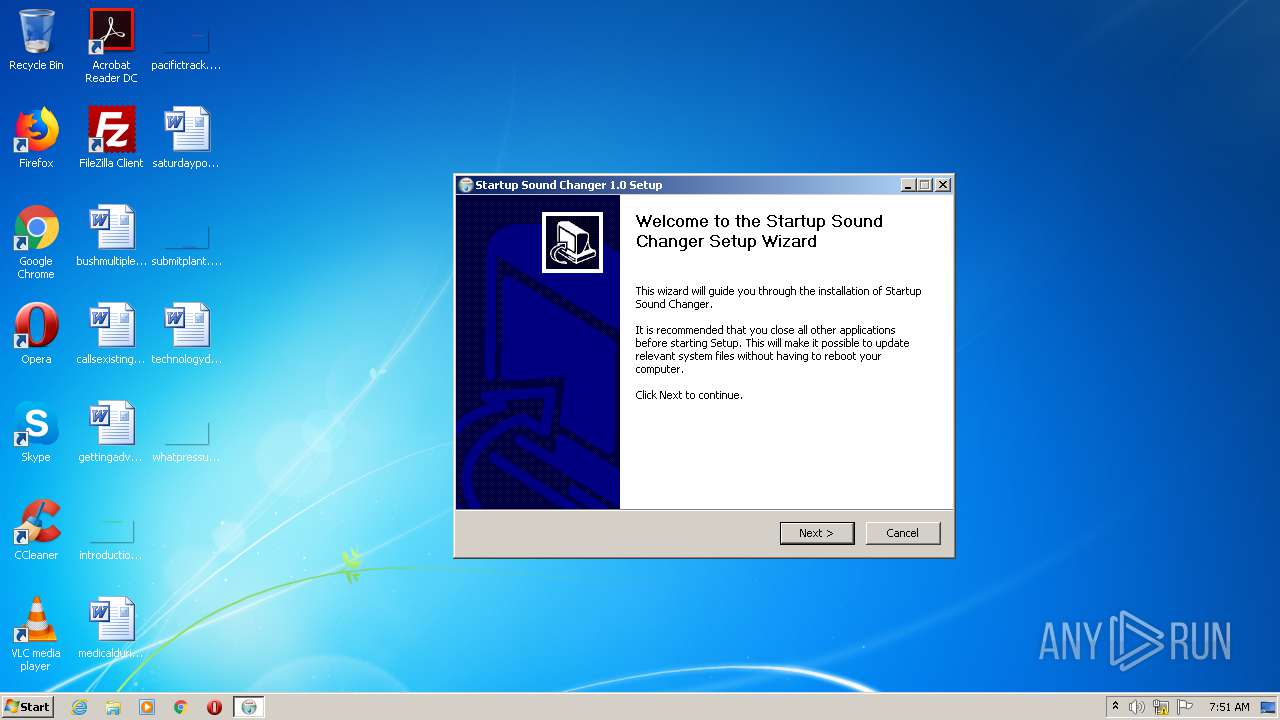Select the technologyd... Word document
The width and height of the screenshot is (1280, 720).
coord(186,334)
